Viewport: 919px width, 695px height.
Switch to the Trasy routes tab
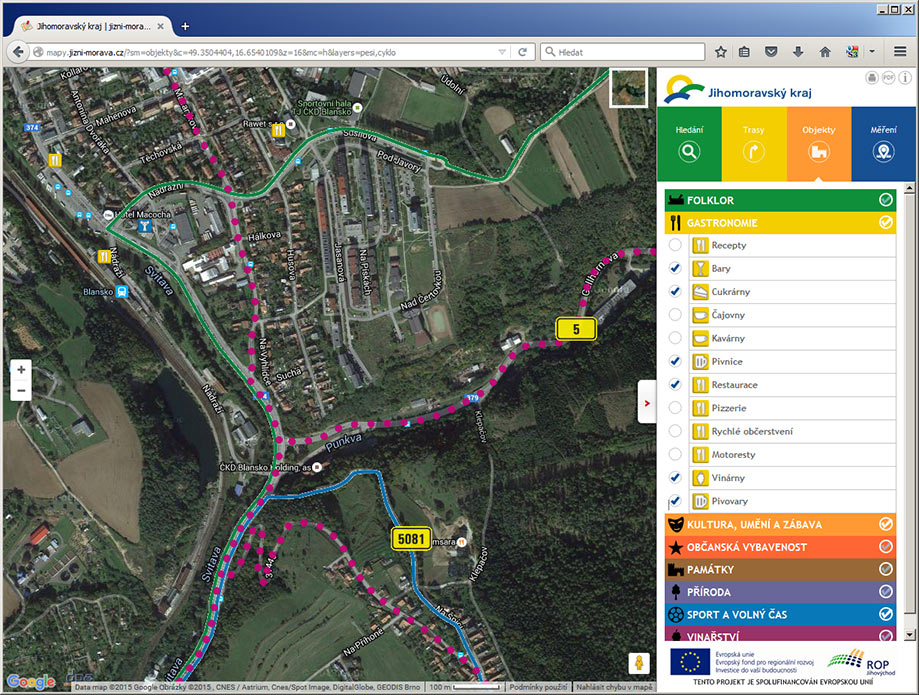[754, 144]
